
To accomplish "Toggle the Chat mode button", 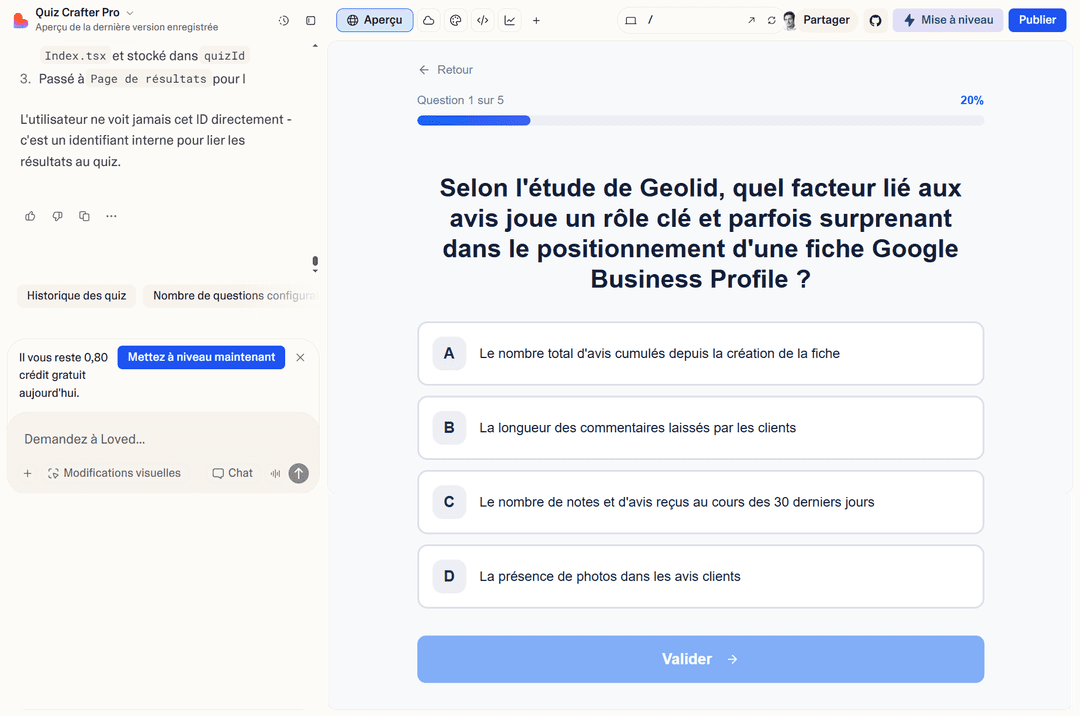I will click(x=232, y=473).
